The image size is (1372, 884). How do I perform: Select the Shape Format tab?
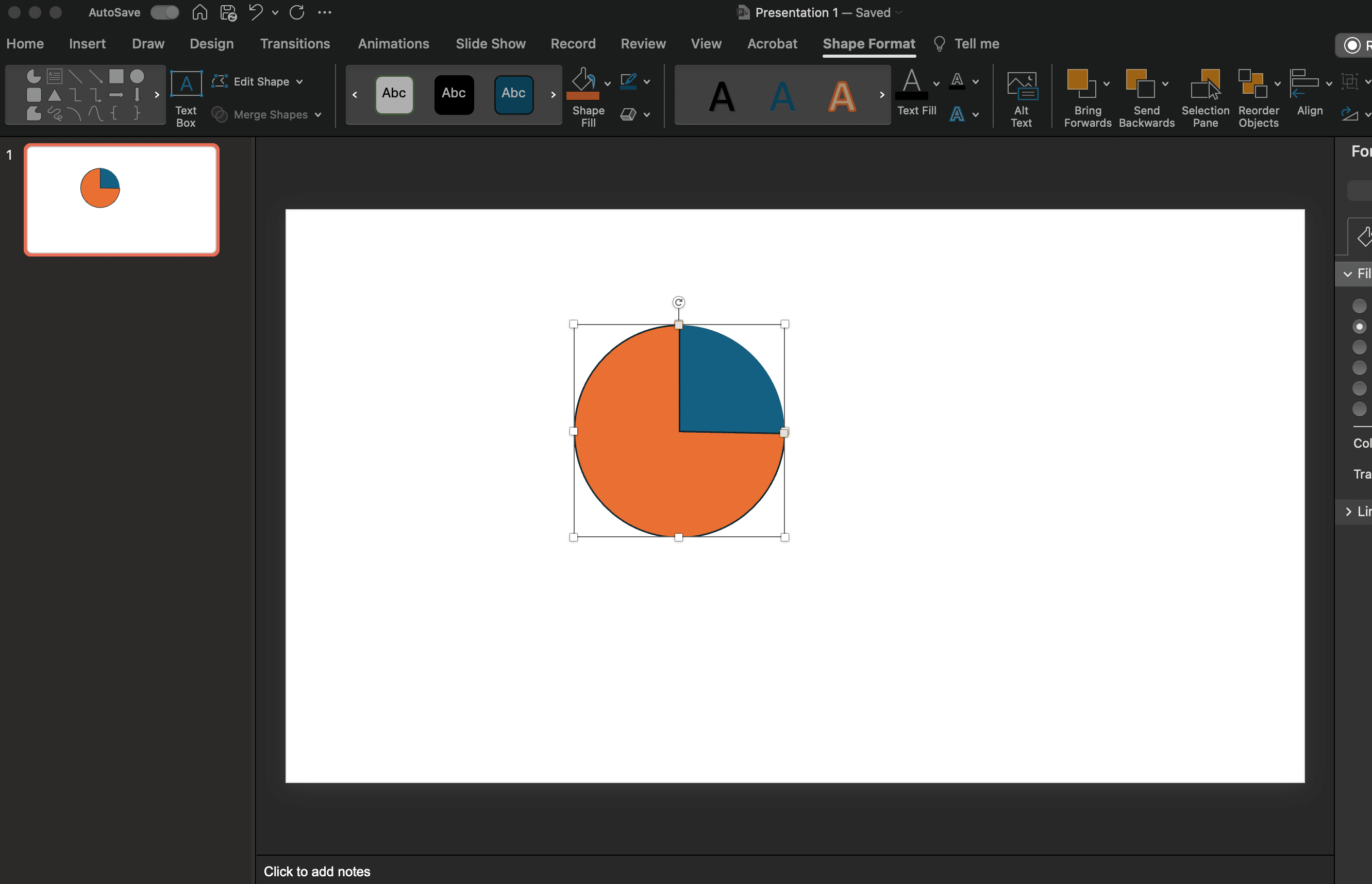(869, 43)
